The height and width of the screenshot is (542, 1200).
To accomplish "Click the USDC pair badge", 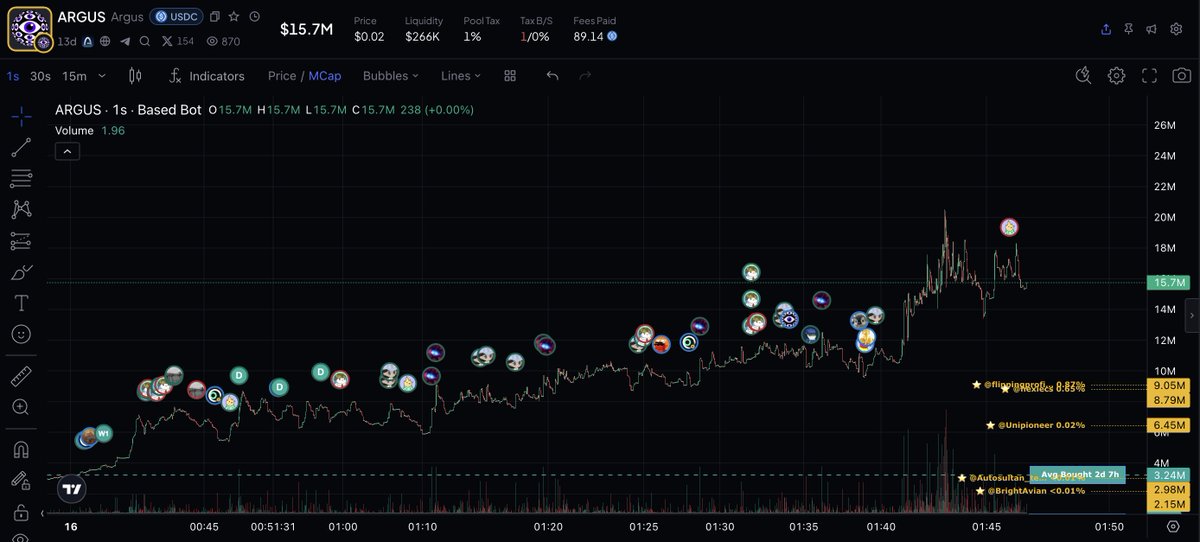I will [x=176, y=17].
